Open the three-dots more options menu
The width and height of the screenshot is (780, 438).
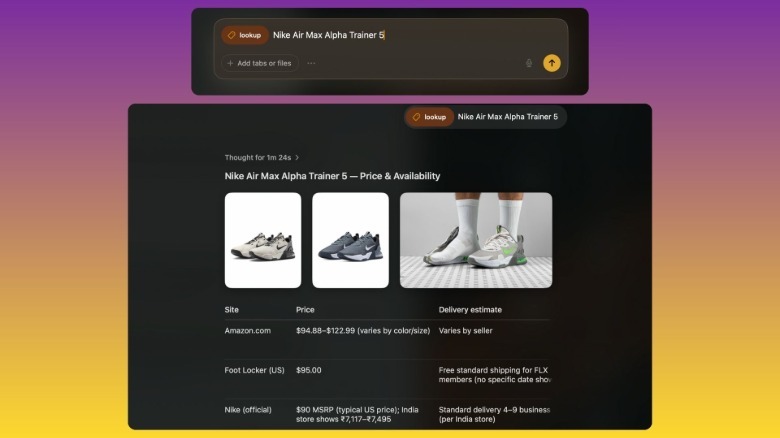(311, 63)
